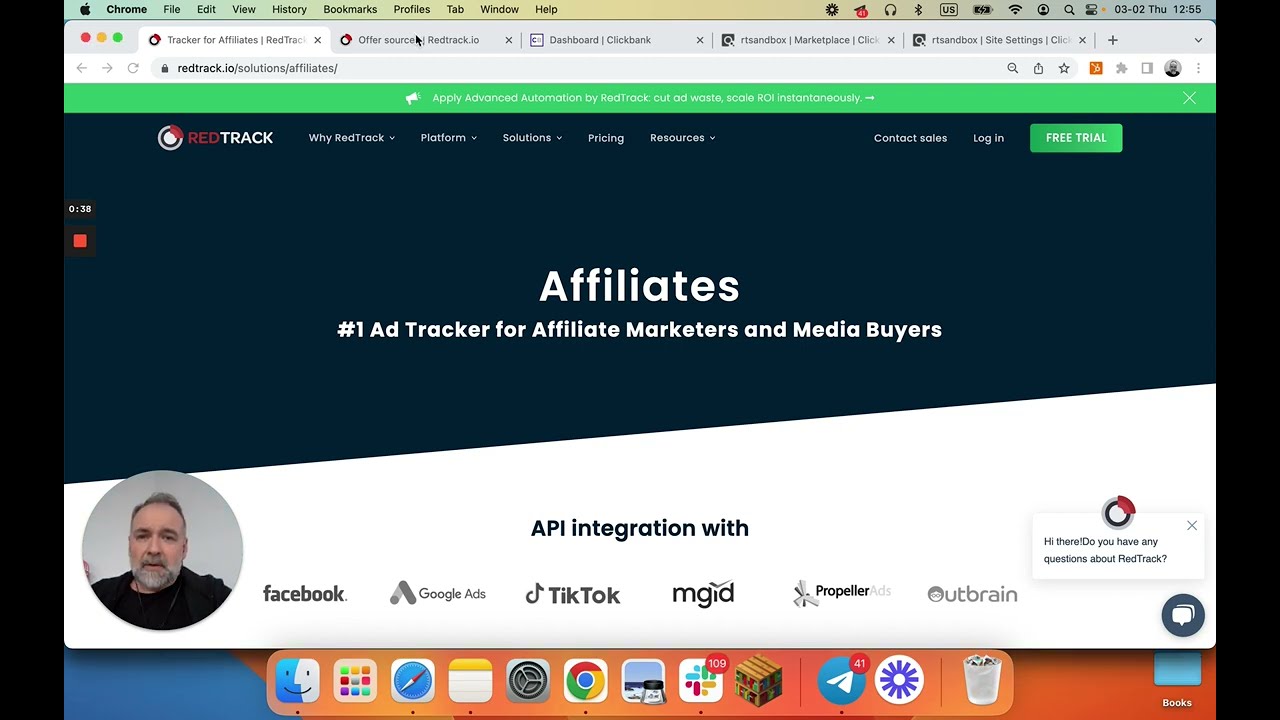Open the chat widget bubble
Viewport: 1280px width, 720px height.
[x=1183, y=615]
